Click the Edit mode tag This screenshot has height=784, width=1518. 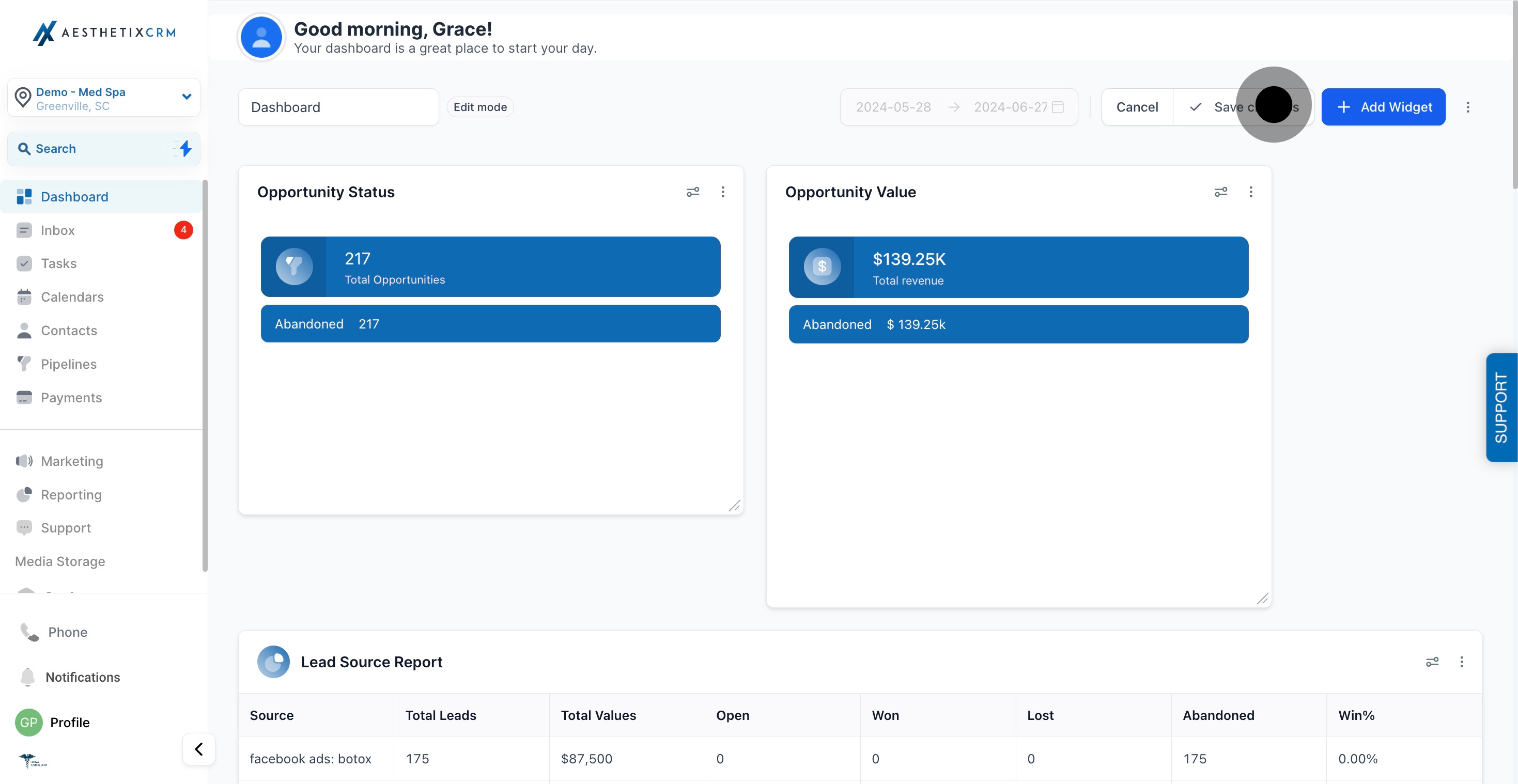tap(481, 107)
